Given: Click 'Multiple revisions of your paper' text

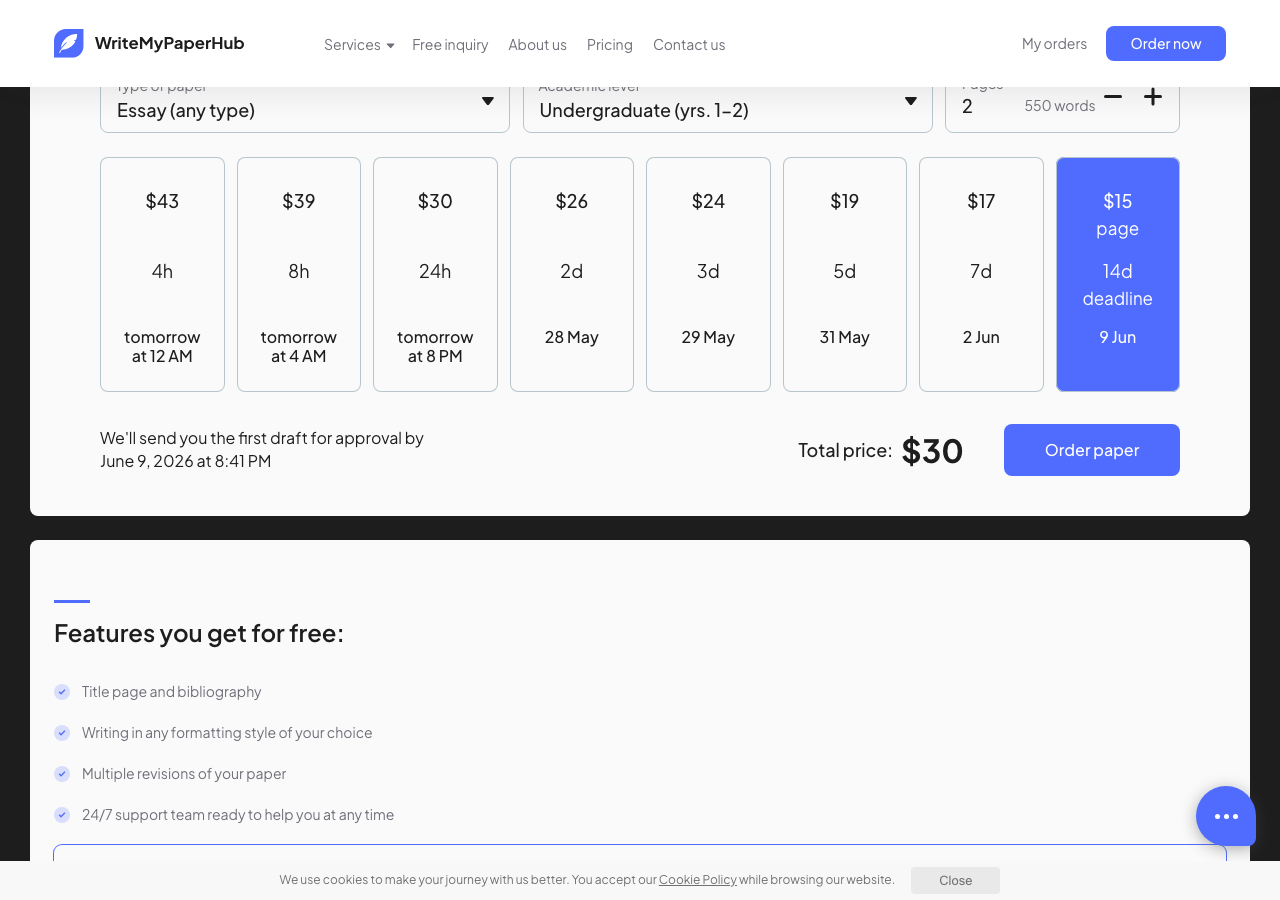Looking at the screenshot, I should tap(184, 773).
